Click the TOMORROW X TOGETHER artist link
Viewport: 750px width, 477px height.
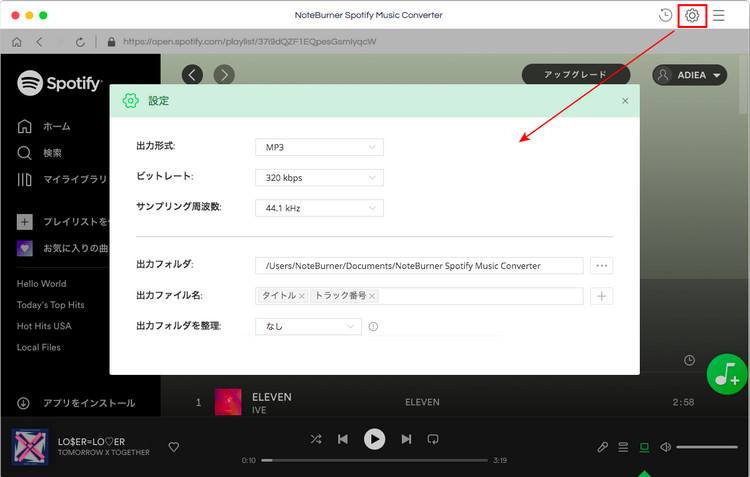(x=104, y=453)
